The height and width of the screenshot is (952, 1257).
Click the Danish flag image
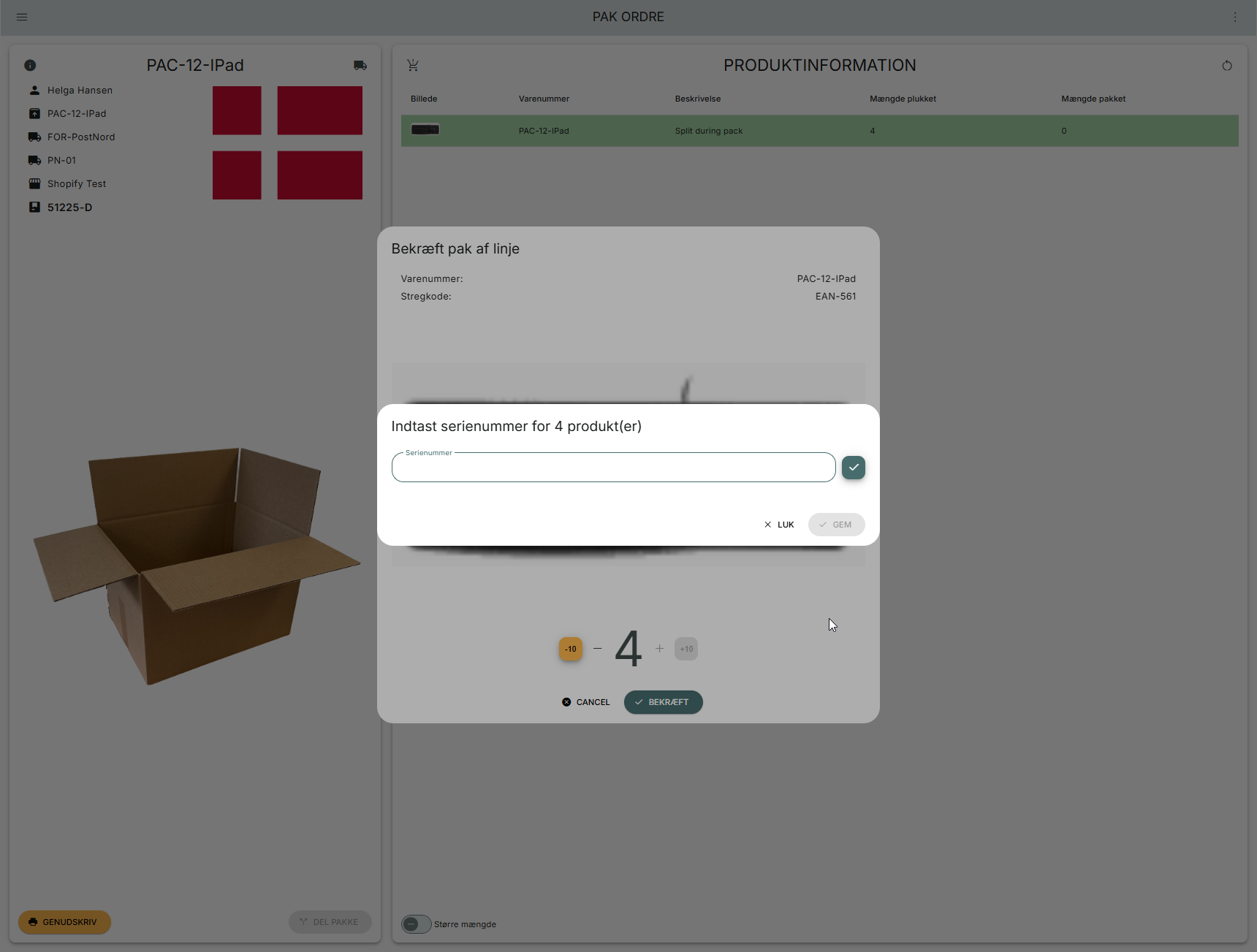tap(287, 142)
